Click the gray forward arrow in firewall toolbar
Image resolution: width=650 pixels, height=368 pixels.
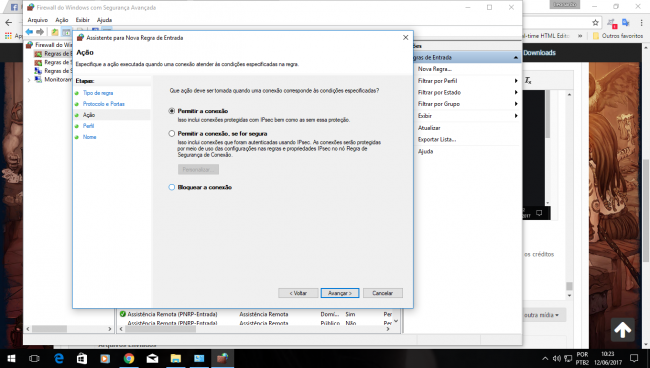[x=40, y=32]
